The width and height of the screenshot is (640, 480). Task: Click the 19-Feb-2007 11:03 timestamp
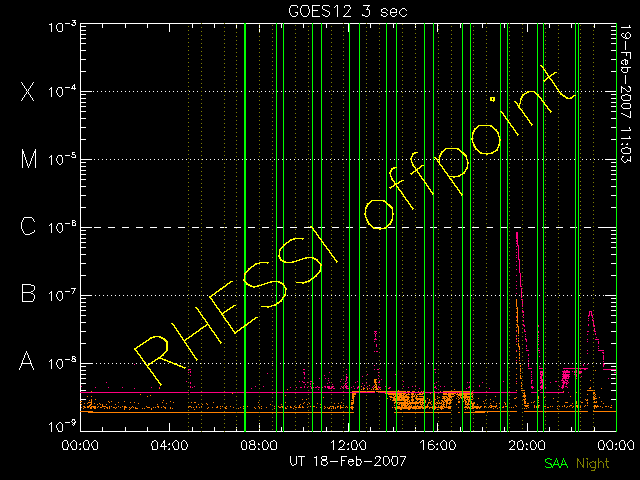tap(625, 94)
